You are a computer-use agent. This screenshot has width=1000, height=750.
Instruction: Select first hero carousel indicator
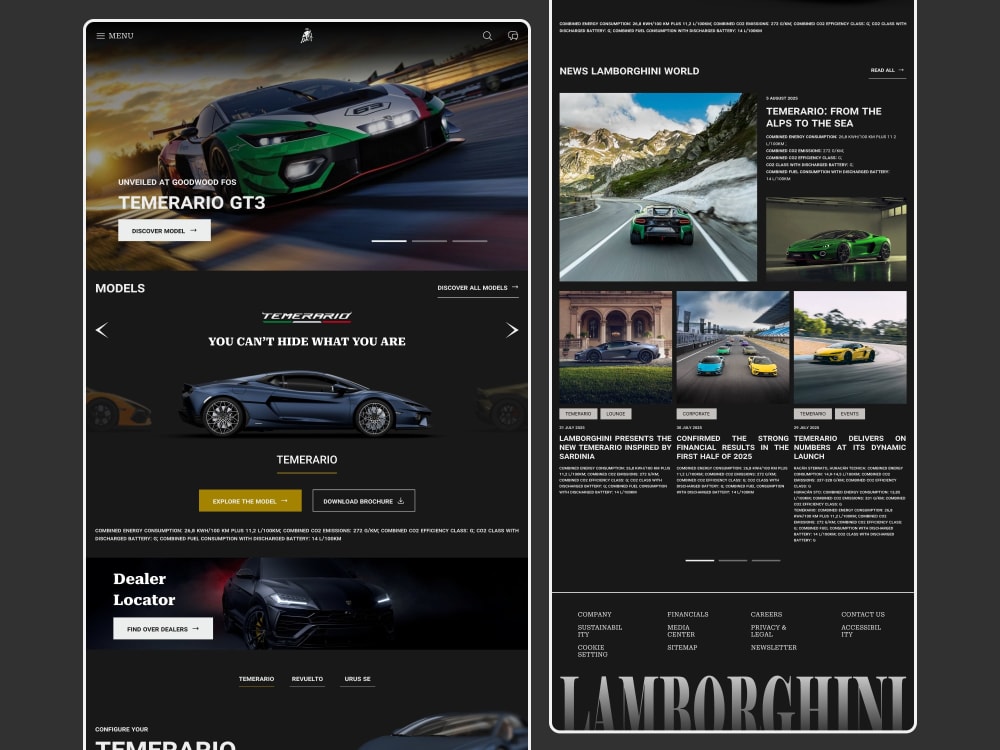click(389, 241)
